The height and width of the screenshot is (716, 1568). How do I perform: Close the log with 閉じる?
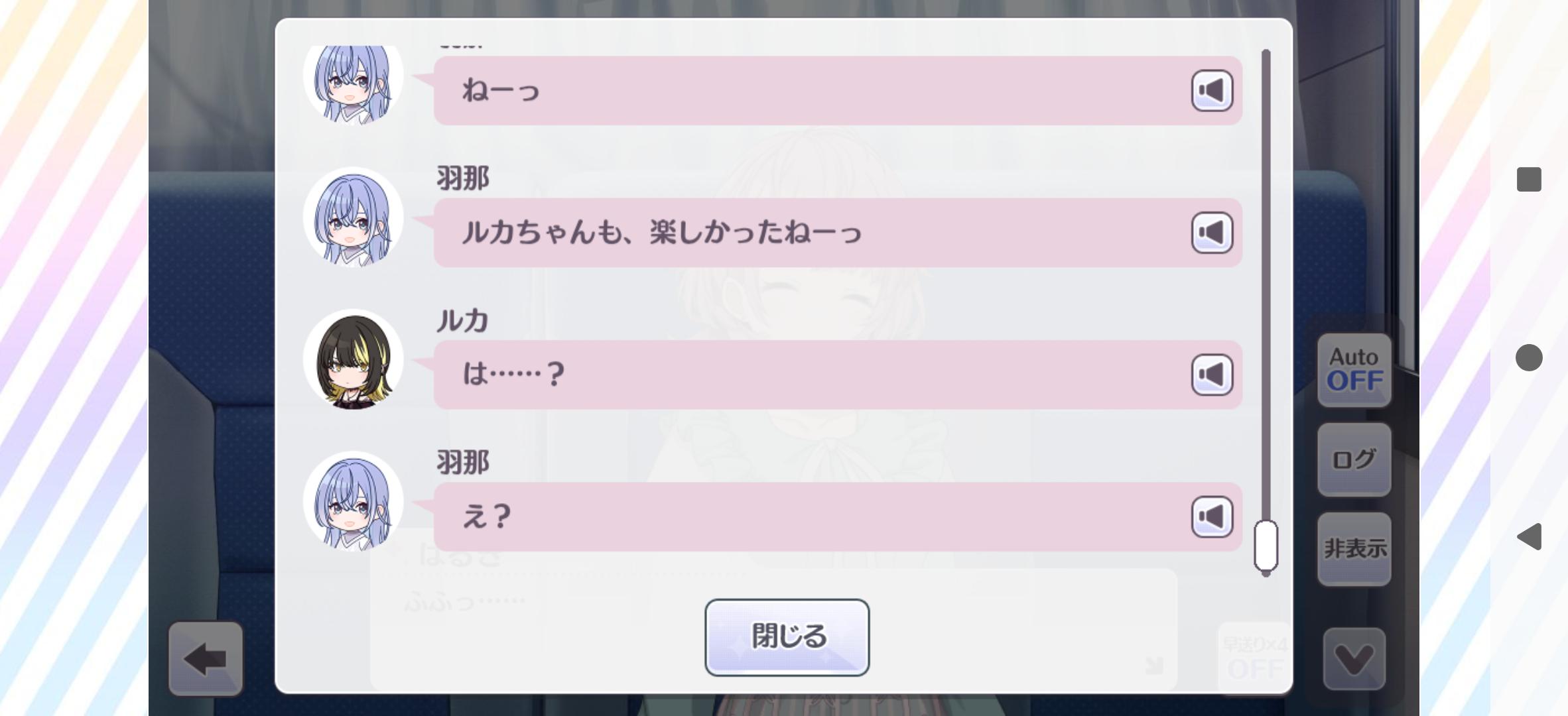click(787, 637)
